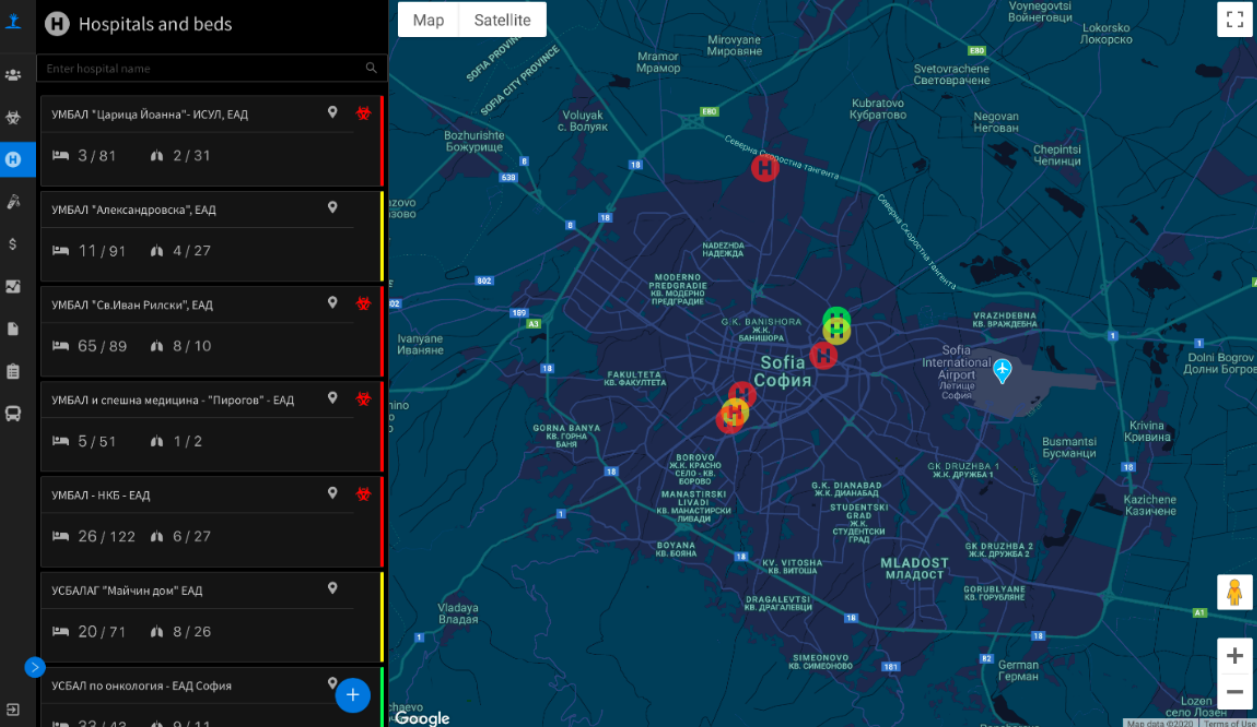Click the clipboard sidebar icon
Screen dimensions: 1257x727
point(13,371)
